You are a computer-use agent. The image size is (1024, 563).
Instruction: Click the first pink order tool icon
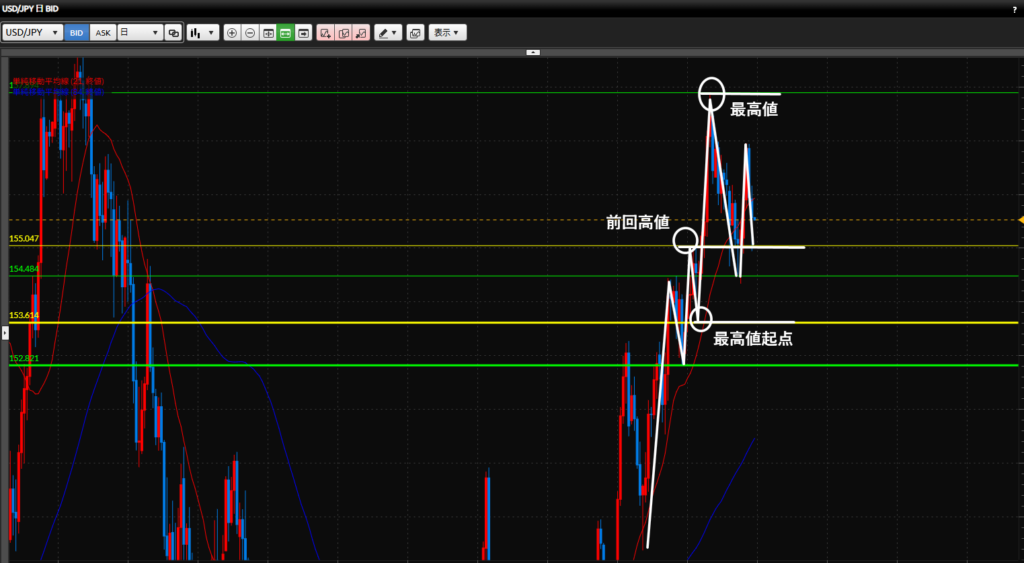pyautogui.click(x=325, y=32)
